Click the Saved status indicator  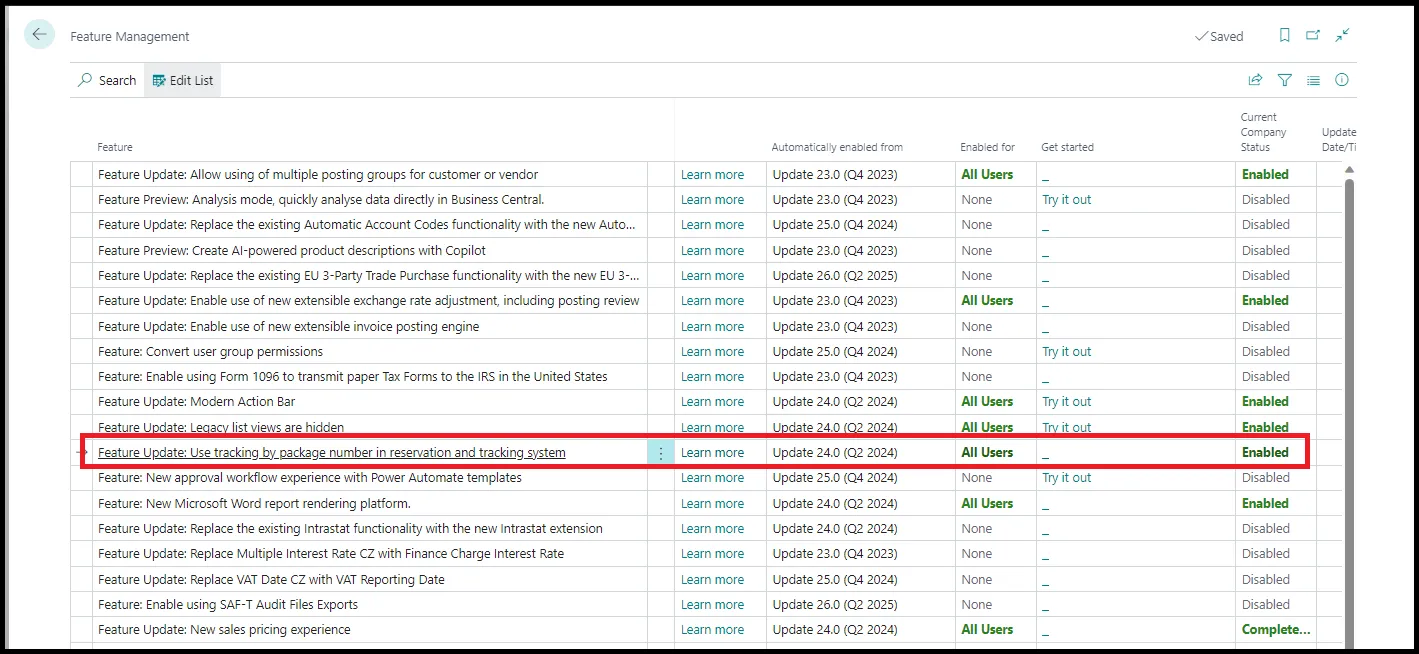[x=1219, y=36]
